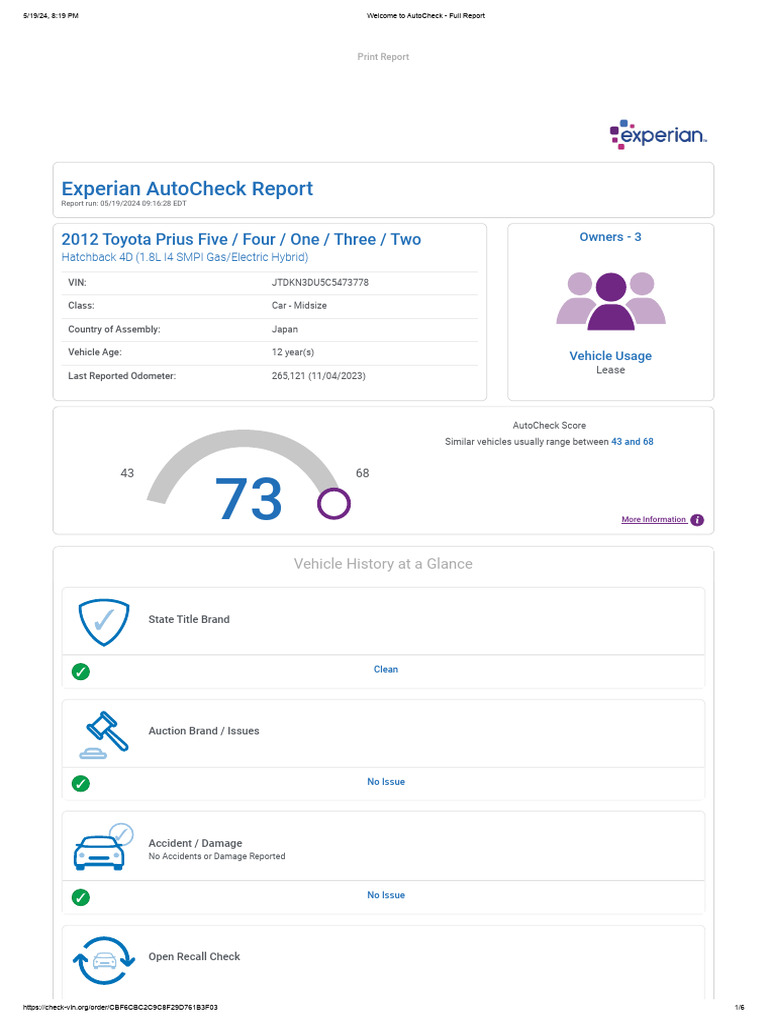Click the Accident / Damage label

[195, 844]
